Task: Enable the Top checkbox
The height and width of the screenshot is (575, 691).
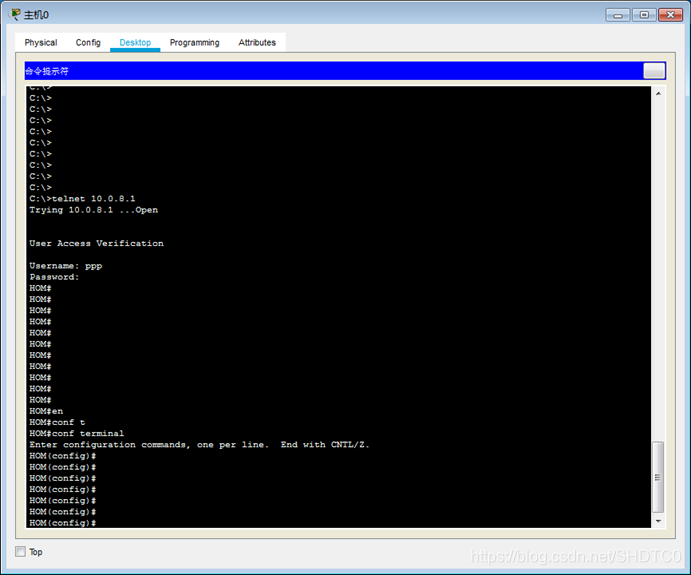Action: 20,552
